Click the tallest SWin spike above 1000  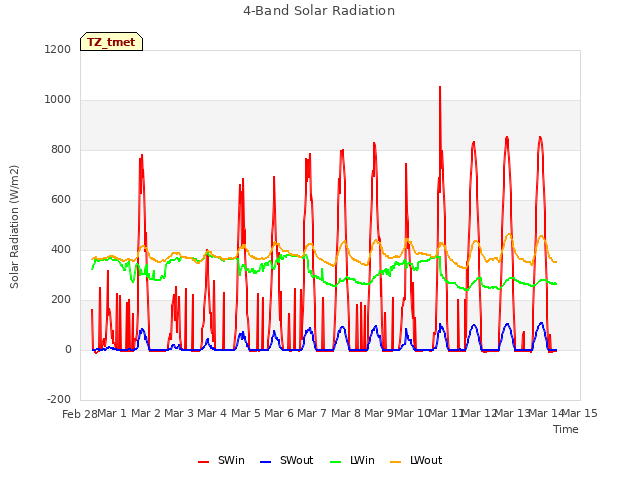point(440,87)
